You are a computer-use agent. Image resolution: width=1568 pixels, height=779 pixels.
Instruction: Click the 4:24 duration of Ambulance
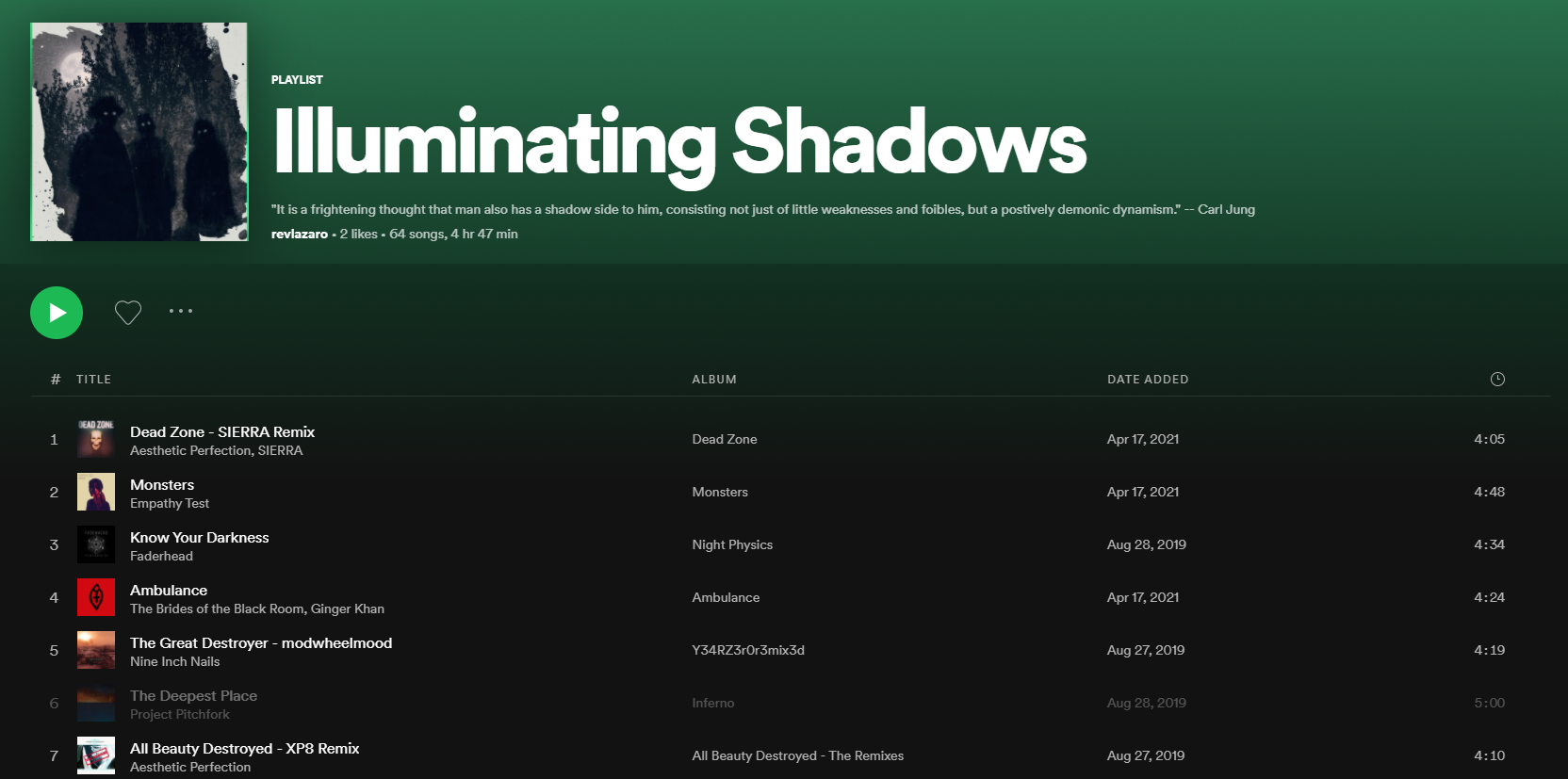(1489, 597)
